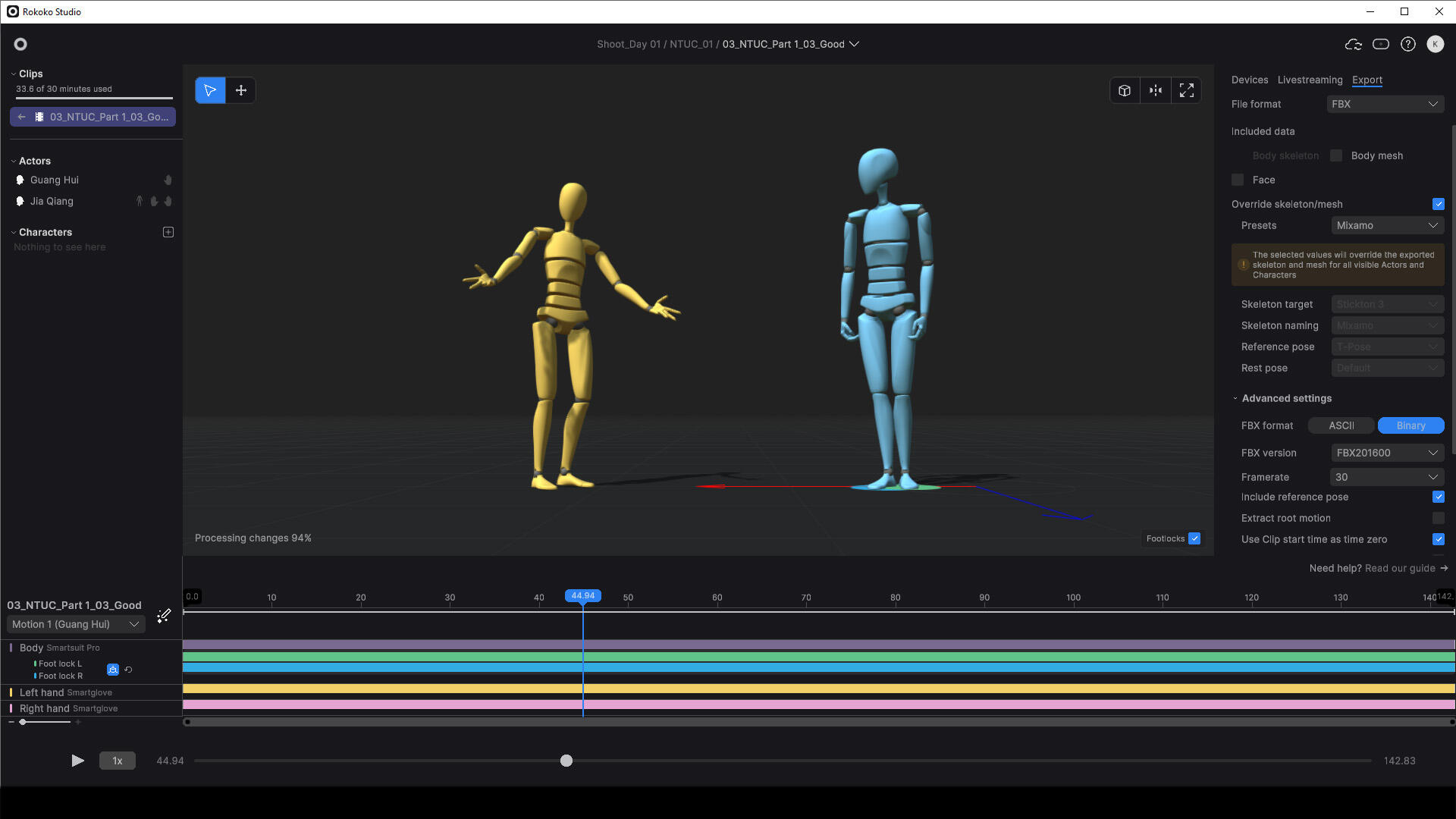The height and width of the screenshot is (819, 1456).
Task: Enable Extract root motion checkbox
Action: click(1438, 518)
